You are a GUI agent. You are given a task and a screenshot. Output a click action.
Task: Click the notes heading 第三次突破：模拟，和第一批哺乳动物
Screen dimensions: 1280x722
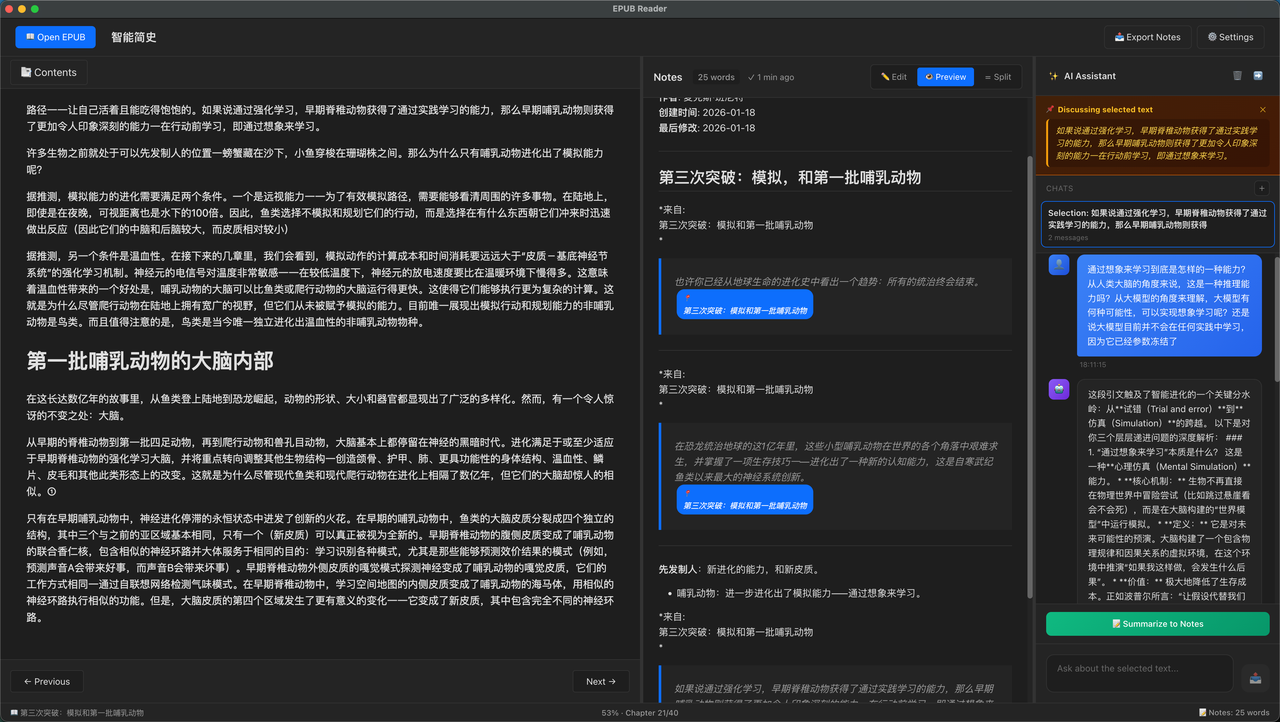point(790,177)
